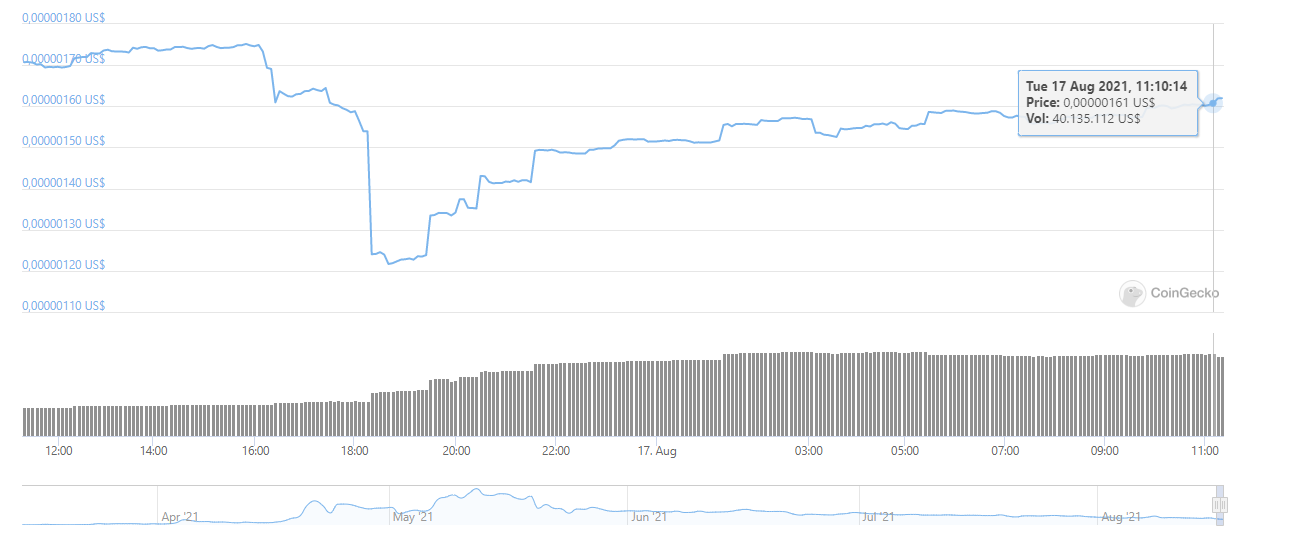The height and width of the screenshot is (543, 1295).
Task: Click the '0,00000110 US$' y-axis label
Action: pyautogui.click(x=64, y=306)
